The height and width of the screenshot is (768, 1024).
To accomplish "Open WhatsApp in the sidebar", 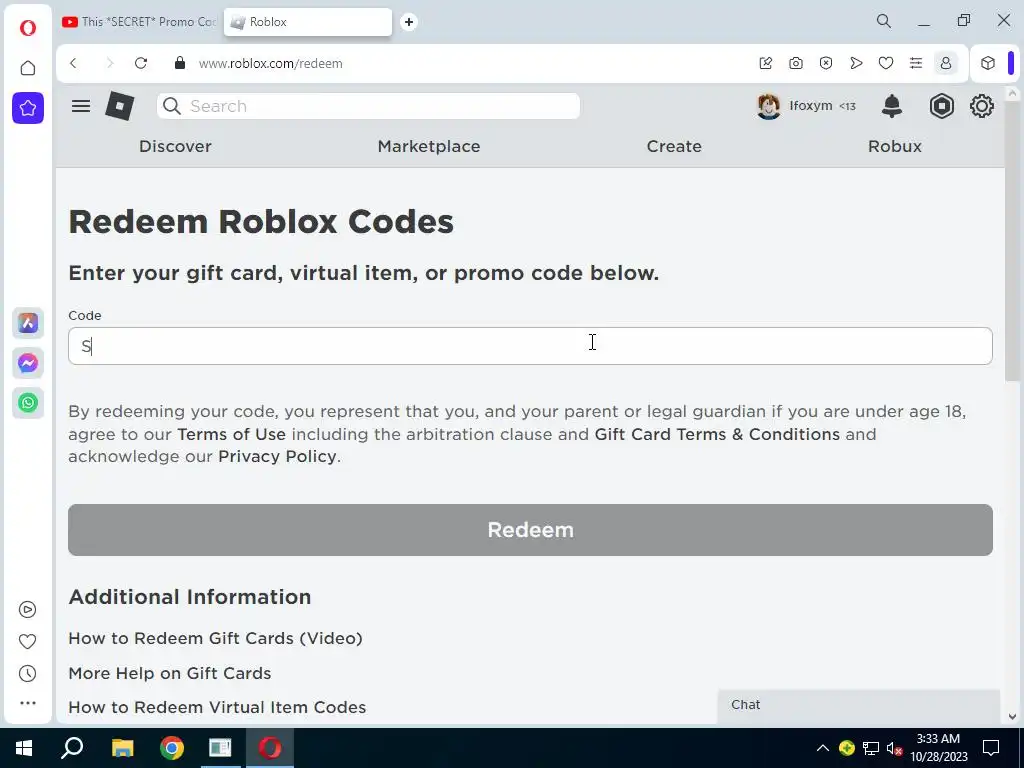I will [x=27, y=403].
